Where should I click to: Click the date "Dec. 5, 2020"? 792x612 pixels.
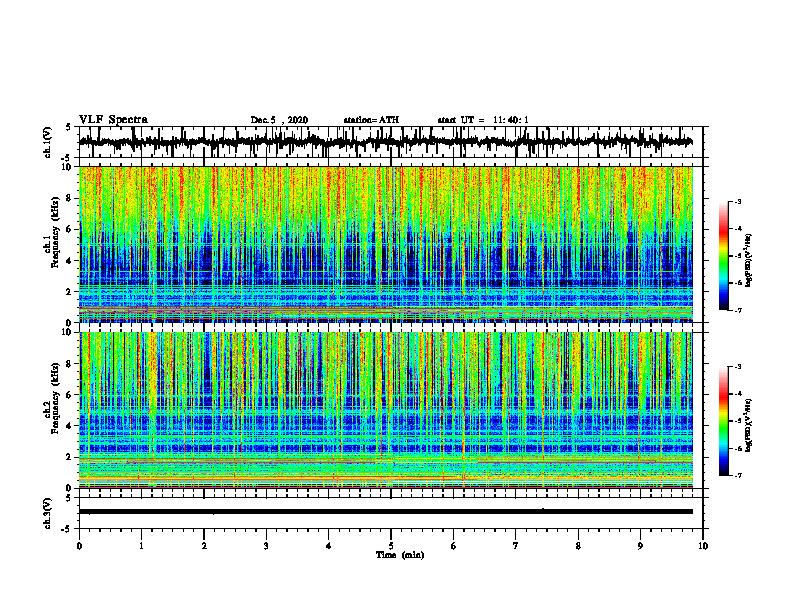pyautogui.click(x=279, y=120)
